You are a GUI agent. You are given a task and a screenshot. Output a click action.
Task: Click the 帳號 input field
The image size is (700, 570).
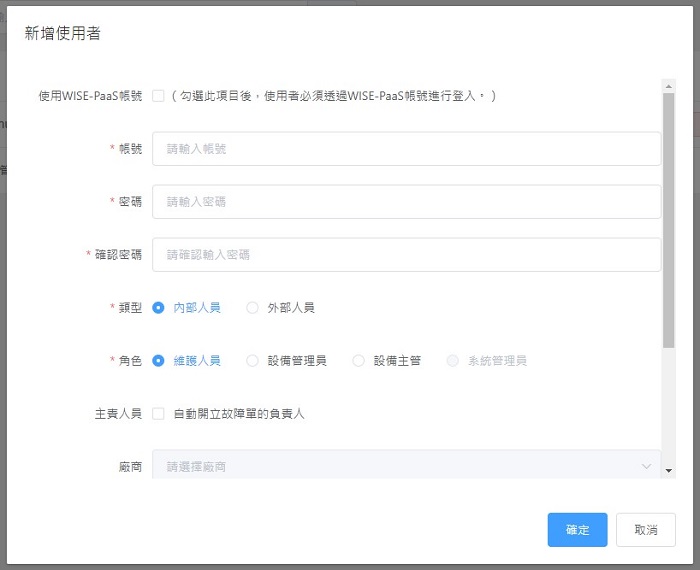coord(406,149)
